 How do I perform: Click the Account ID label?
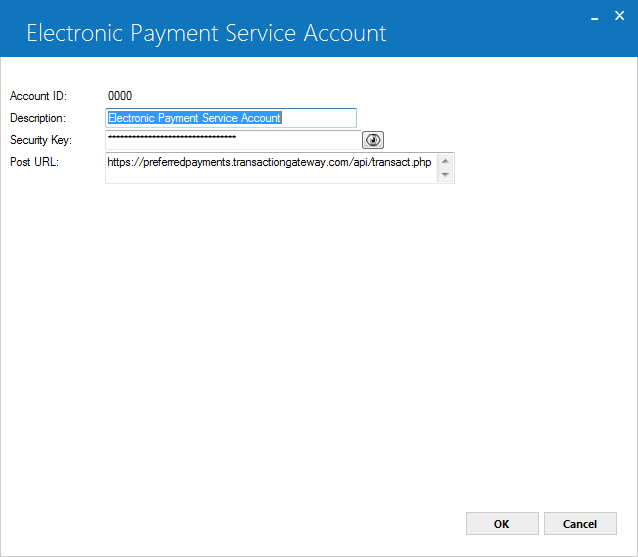pyautogui.click(x=38, y=96)
